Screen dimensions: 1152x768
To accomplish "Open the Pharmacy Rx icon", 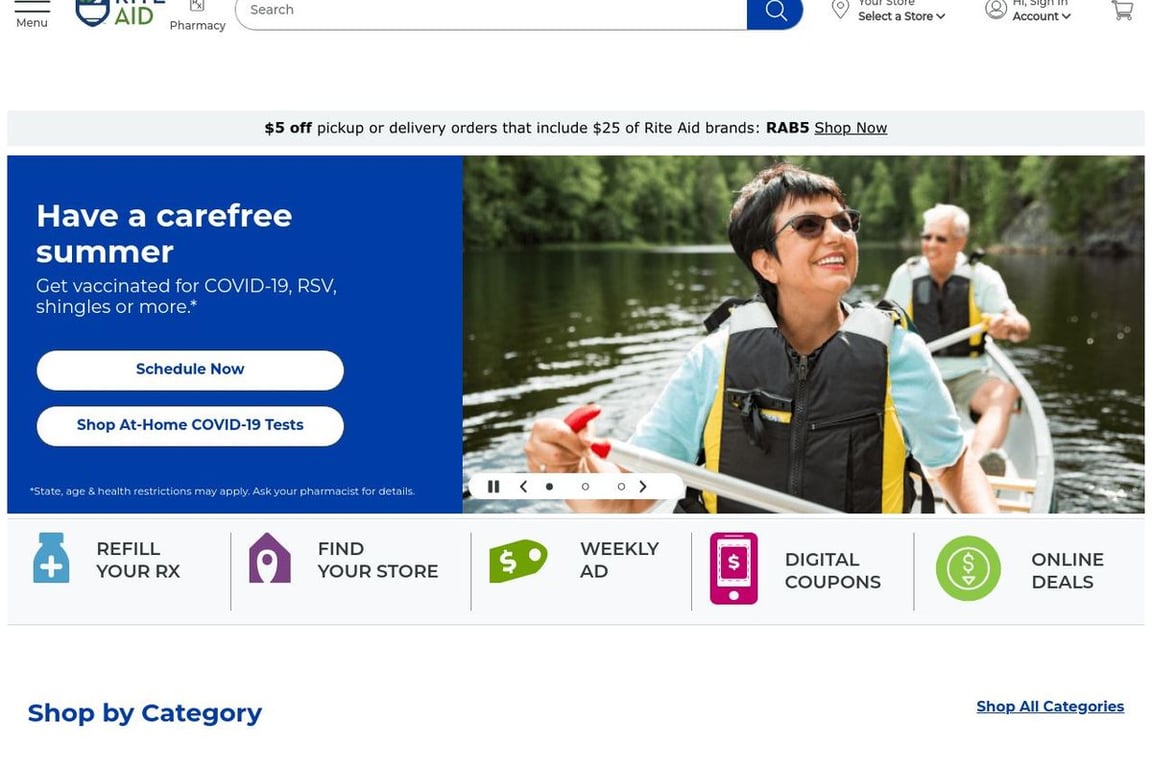I will click(197, 6).
